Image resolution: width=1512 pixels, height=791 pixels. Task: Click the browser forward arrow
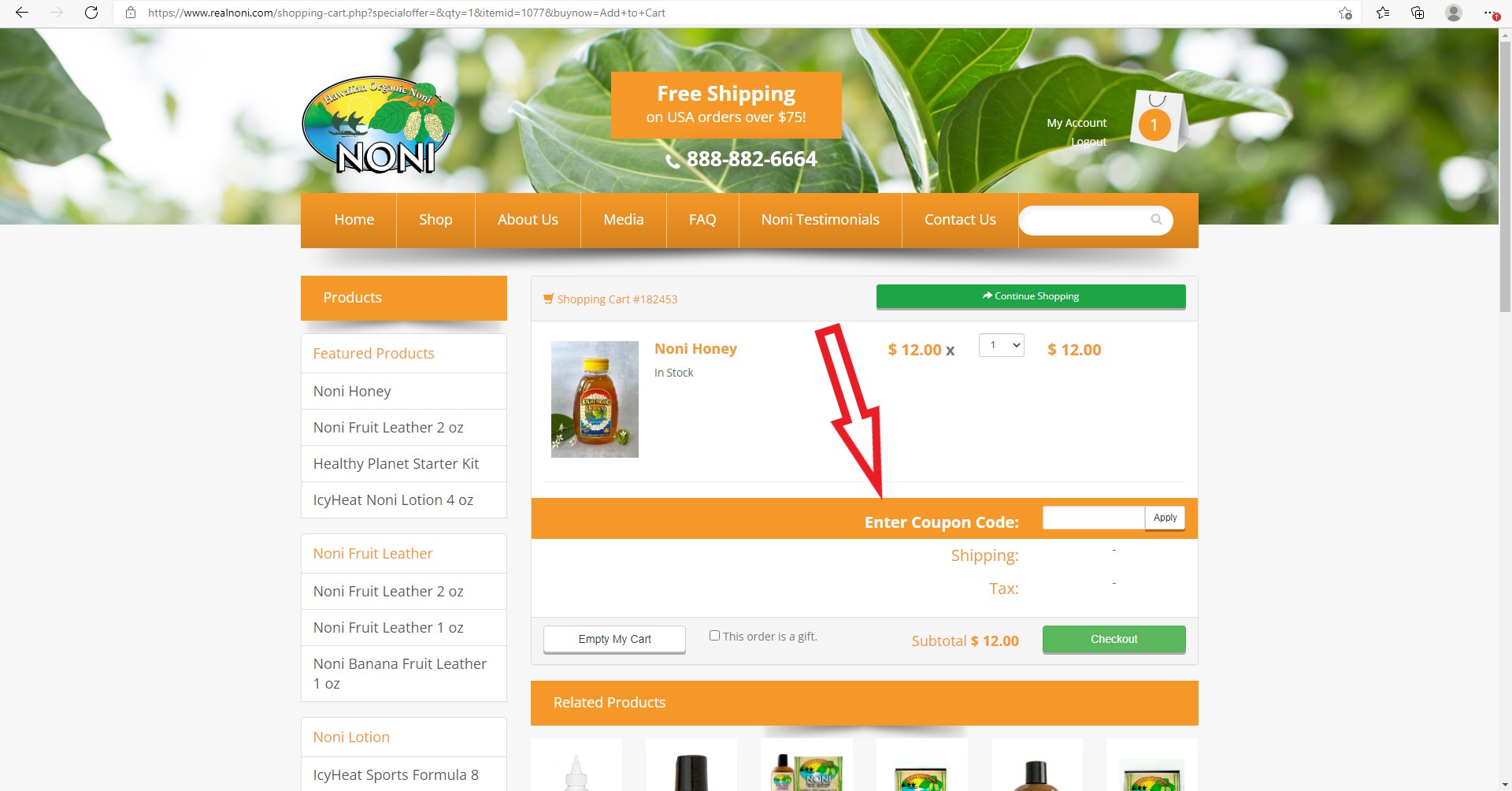[x=57, y=13]
